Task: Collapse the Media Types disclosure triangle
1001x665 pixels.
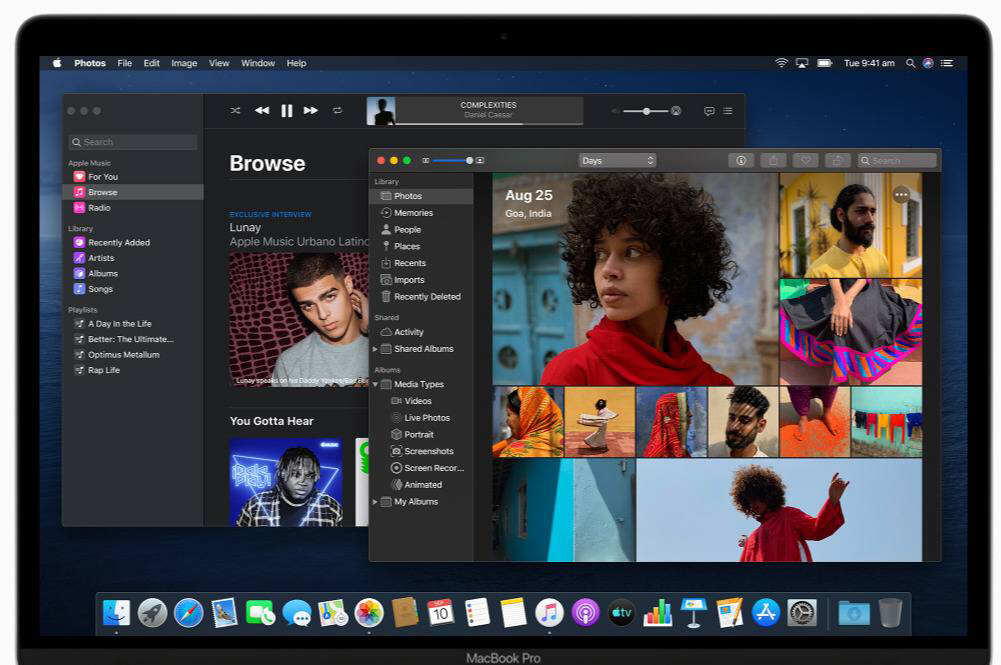Action: [375, 384]
